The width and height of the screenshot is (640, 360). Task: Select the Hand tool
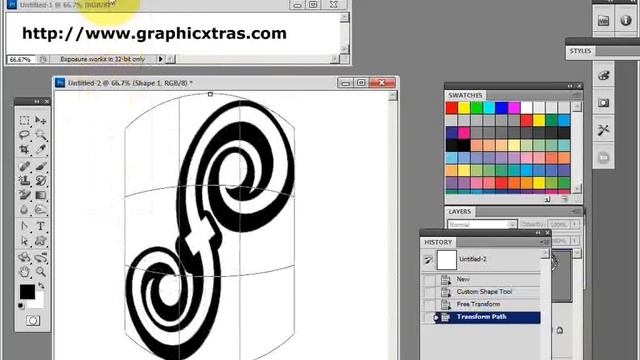pyautogui.click(x=24, y=271)
